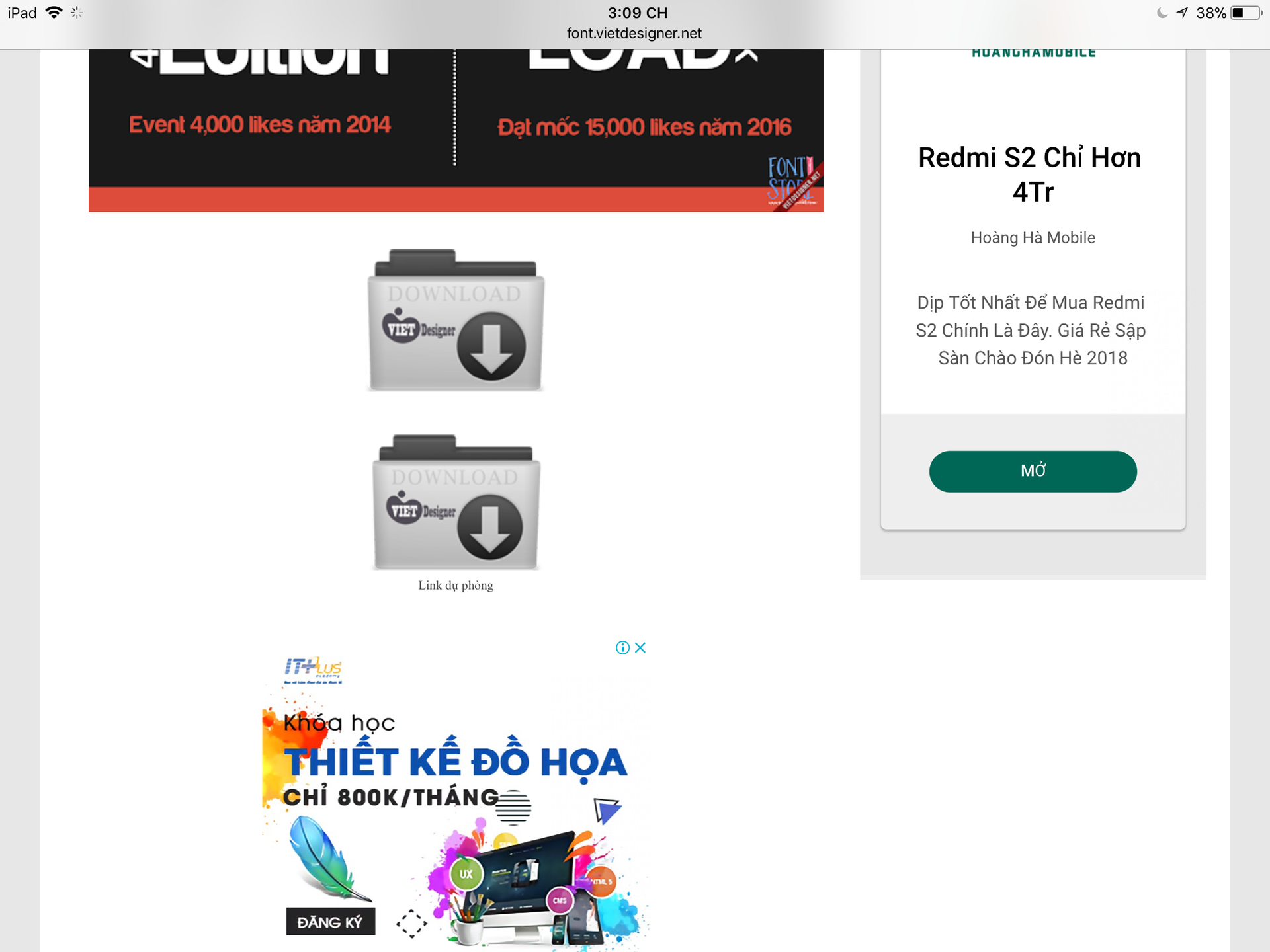This screenshot has height=952, width=1270.
Task: Tap the font.vietdesigner.net address bar
Action: [634, 33]
